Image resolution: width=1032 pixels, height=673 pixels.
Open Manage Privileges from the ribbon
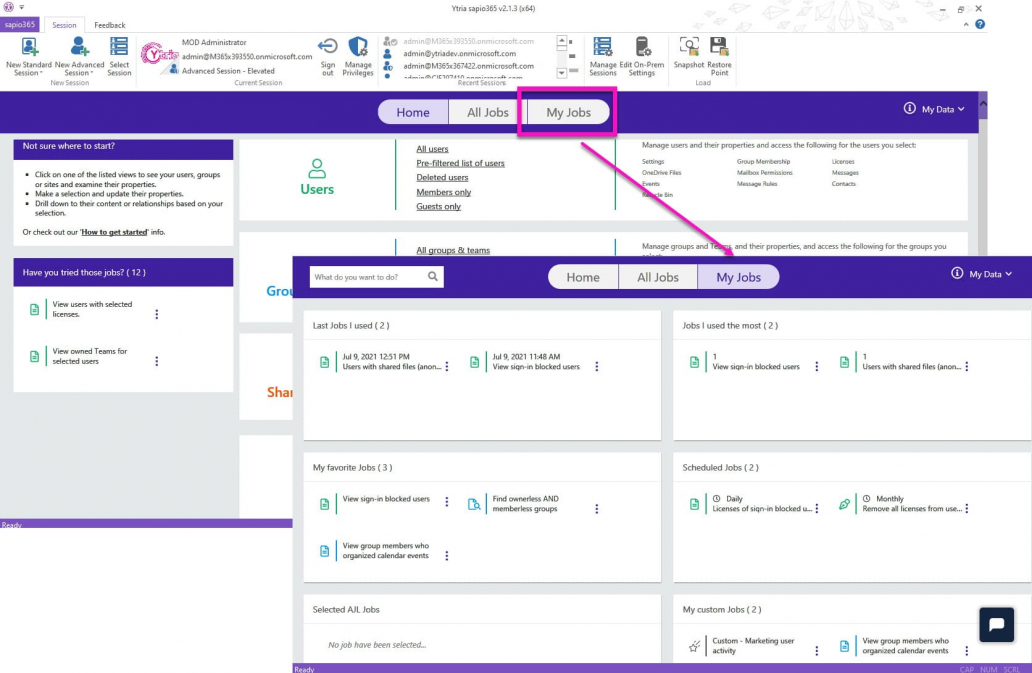(x=357, y=57)
